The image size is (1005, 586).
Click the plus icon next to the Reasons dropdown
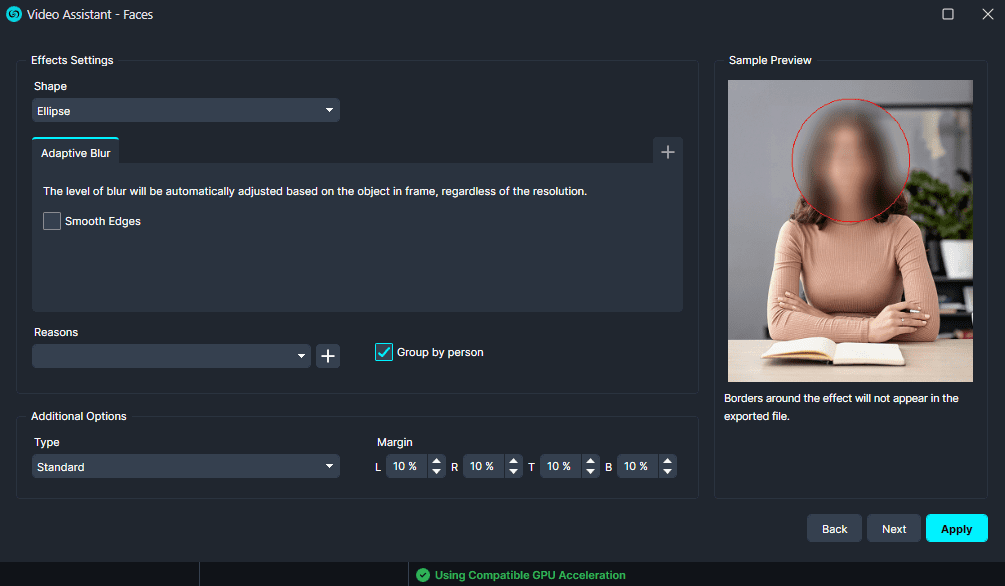point(327,355)
